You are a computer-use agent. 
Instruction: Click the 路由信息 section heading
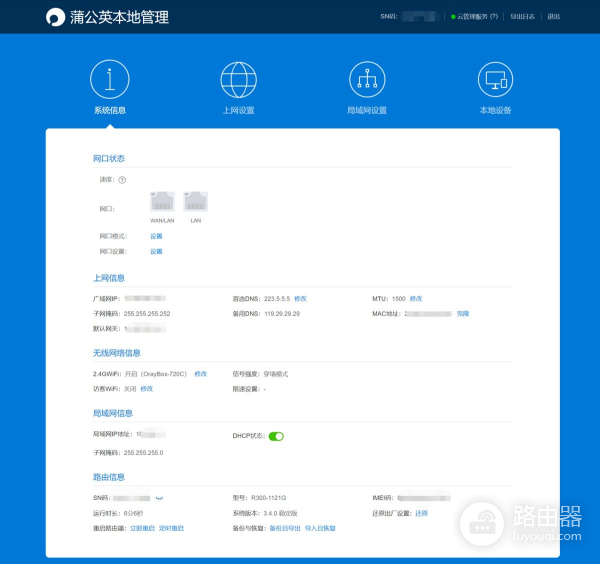[x=109, y=477]
